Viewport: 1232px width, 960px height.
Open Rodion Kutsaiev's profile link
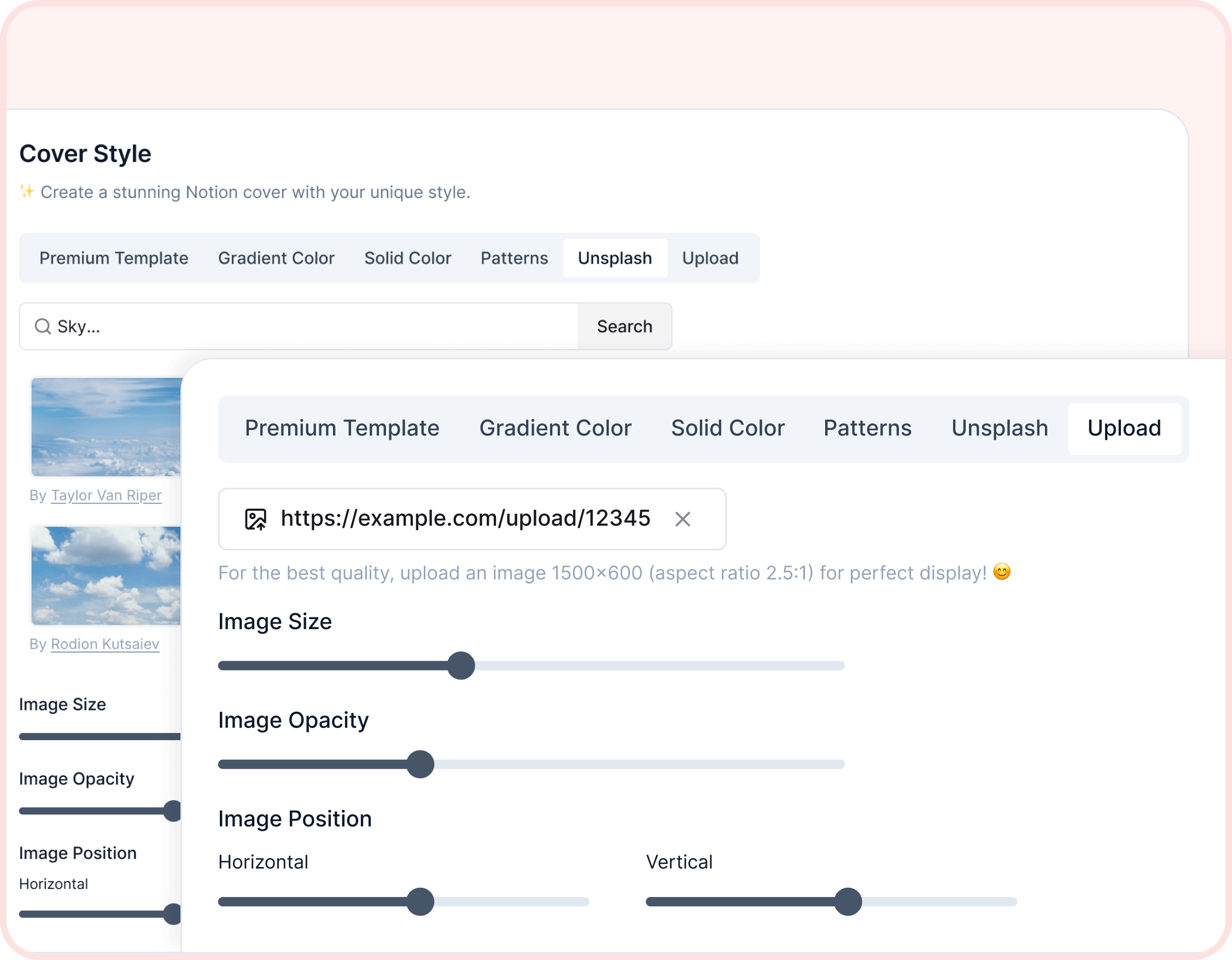[104, 644]
